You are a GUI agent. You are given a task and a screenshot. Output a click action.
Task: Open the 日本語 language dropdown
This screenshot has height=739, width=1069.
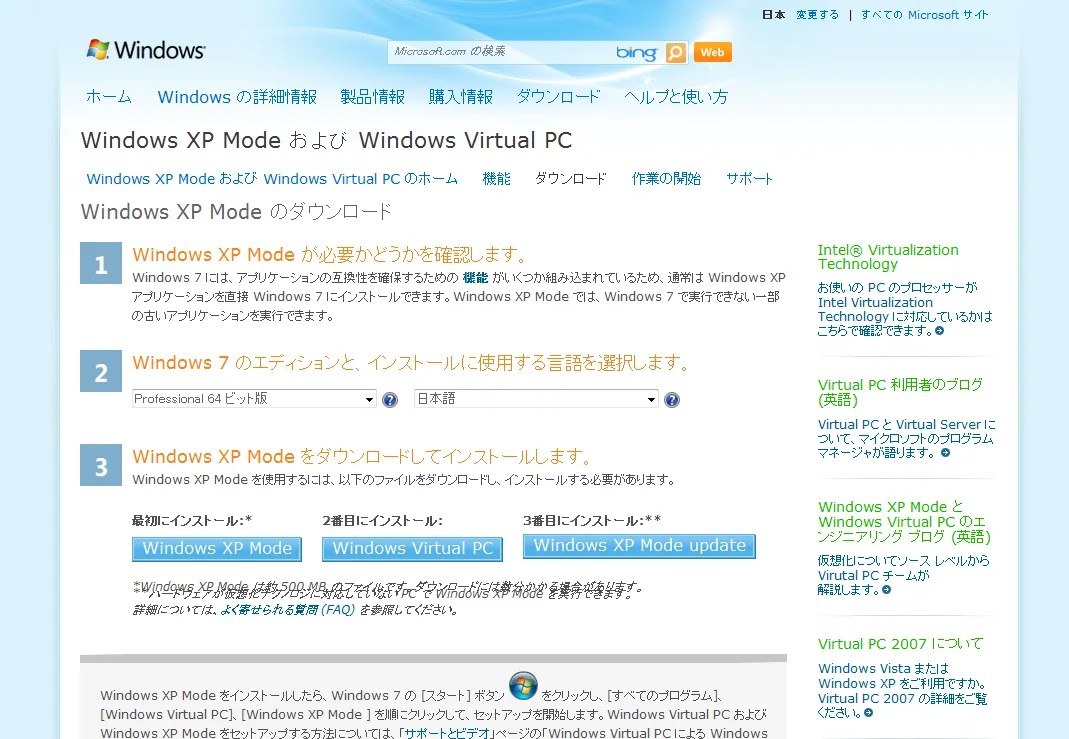pyautogui.click(x=536, y=399)
